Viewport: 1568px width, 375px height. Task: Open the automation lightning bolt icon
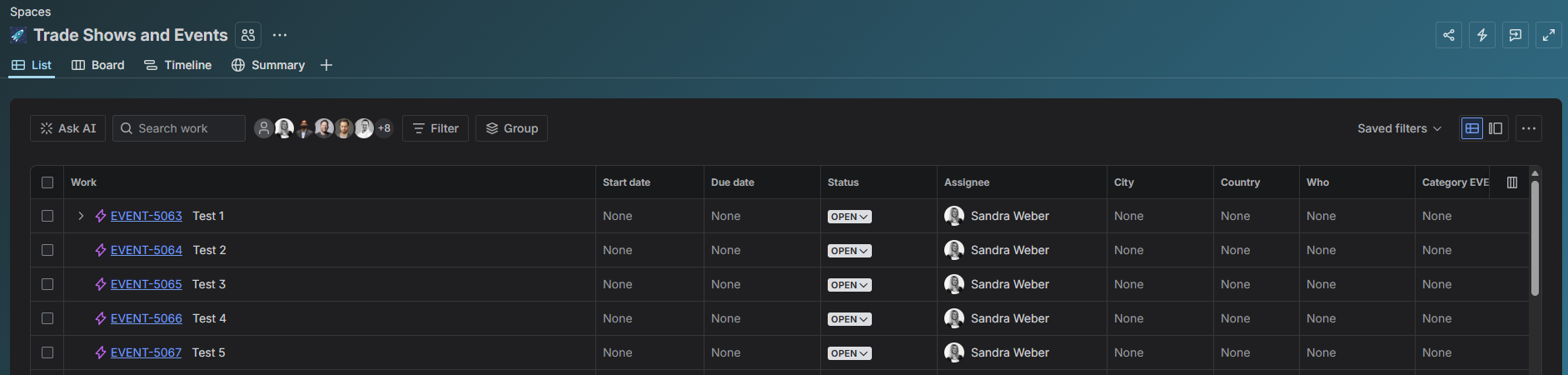pyautogui.click(x=1482, y=35)
